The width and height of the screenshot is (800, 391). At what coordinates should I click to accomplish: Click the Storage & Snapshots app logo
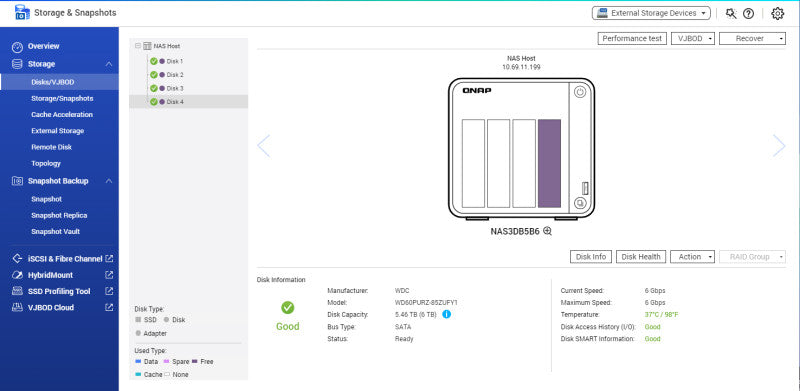pyautogui.click(x=22, y=13)
